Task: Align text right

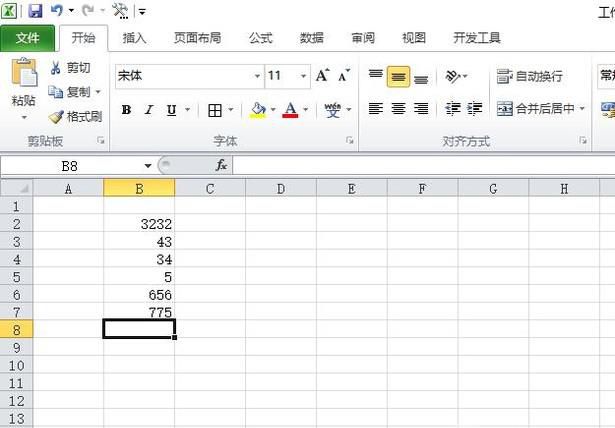Action: [x=421, y=109]
